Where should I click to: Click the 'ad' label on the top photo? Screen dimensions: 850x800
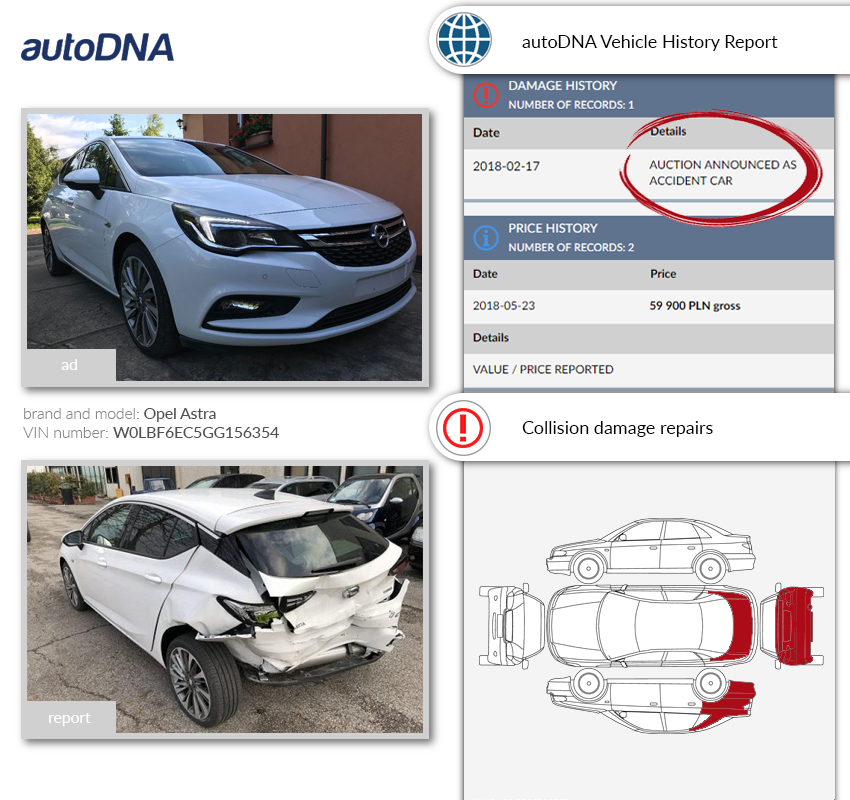point(69,365)
